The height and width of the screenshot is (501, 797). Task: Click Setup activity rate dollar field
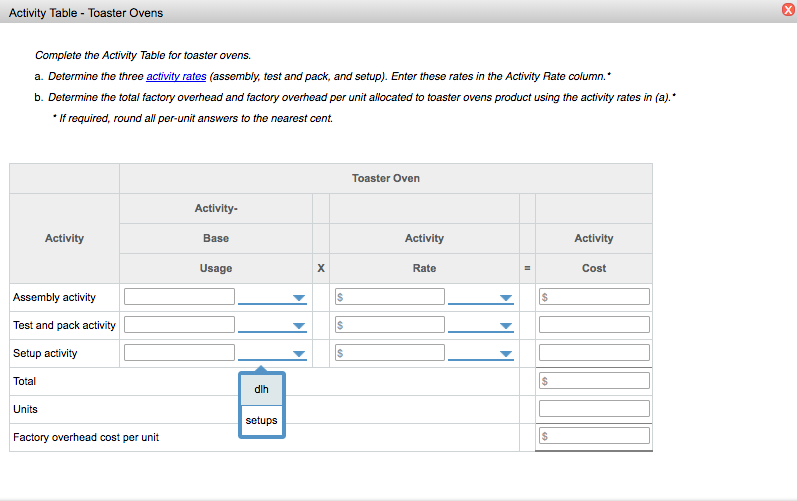click(x=390, y=353)
